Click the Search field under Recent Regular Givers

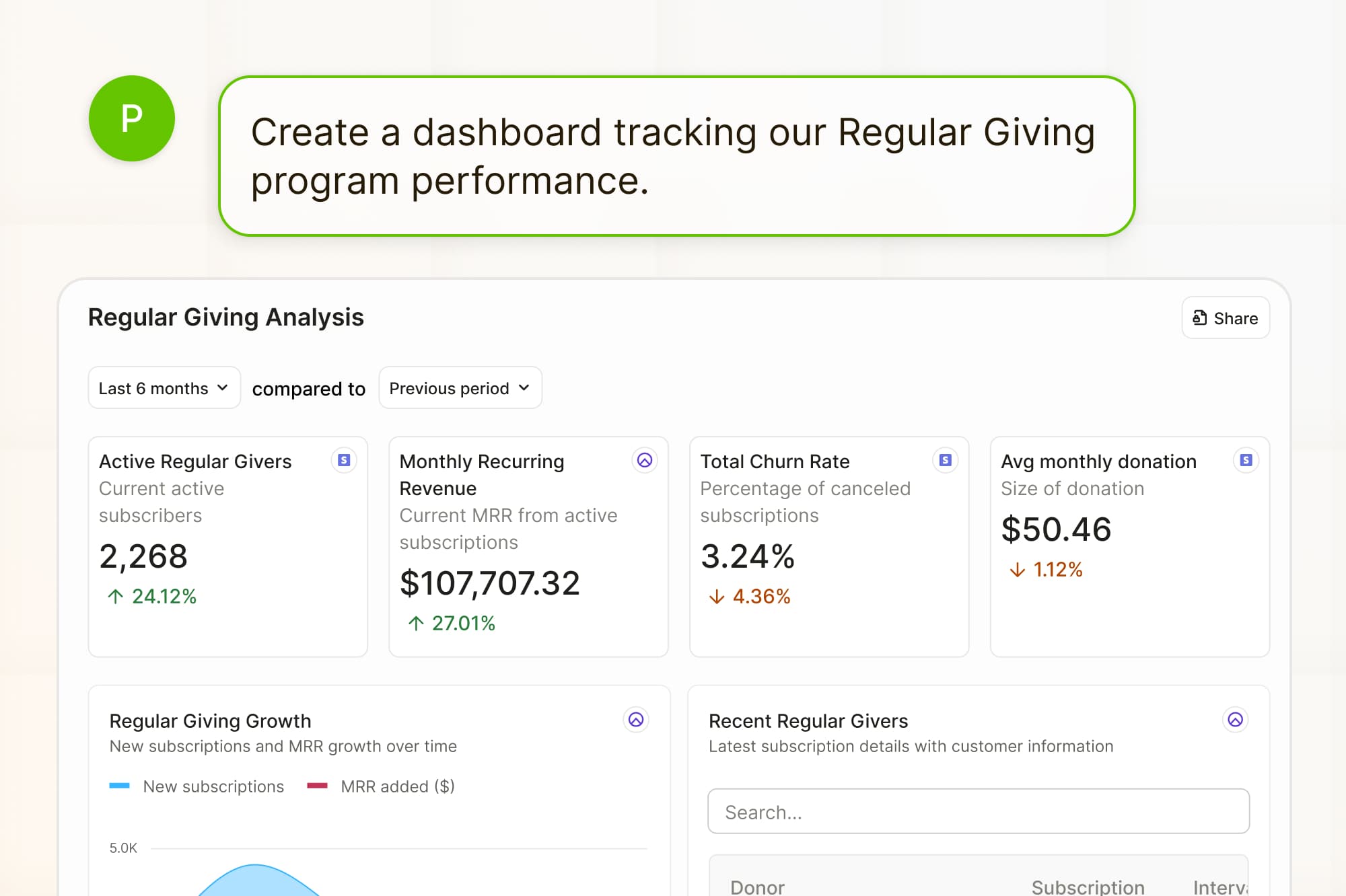[x=978, y=811]
